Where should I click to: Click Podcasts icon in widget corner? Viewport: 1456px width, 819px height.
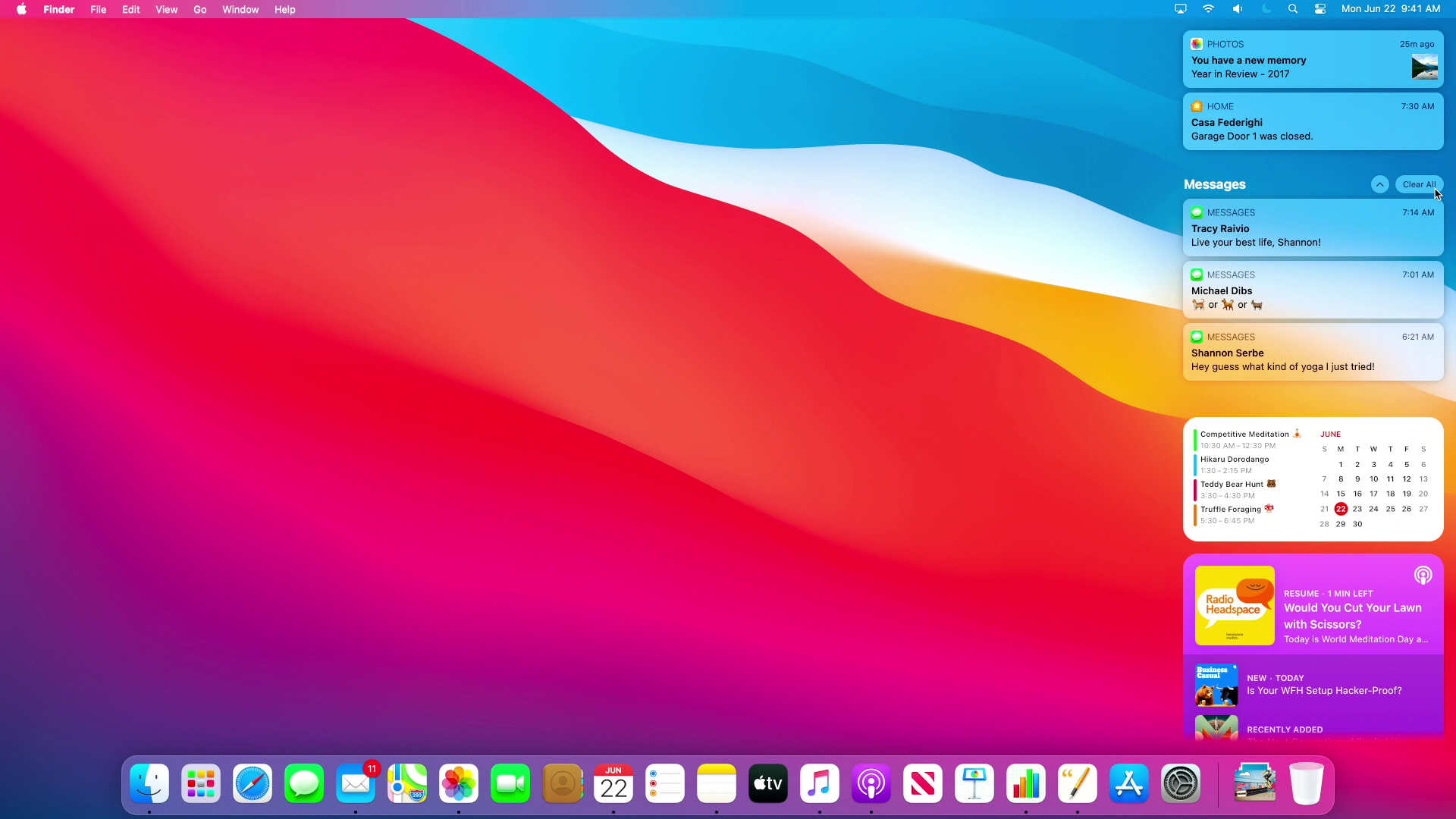point(1423,576)
